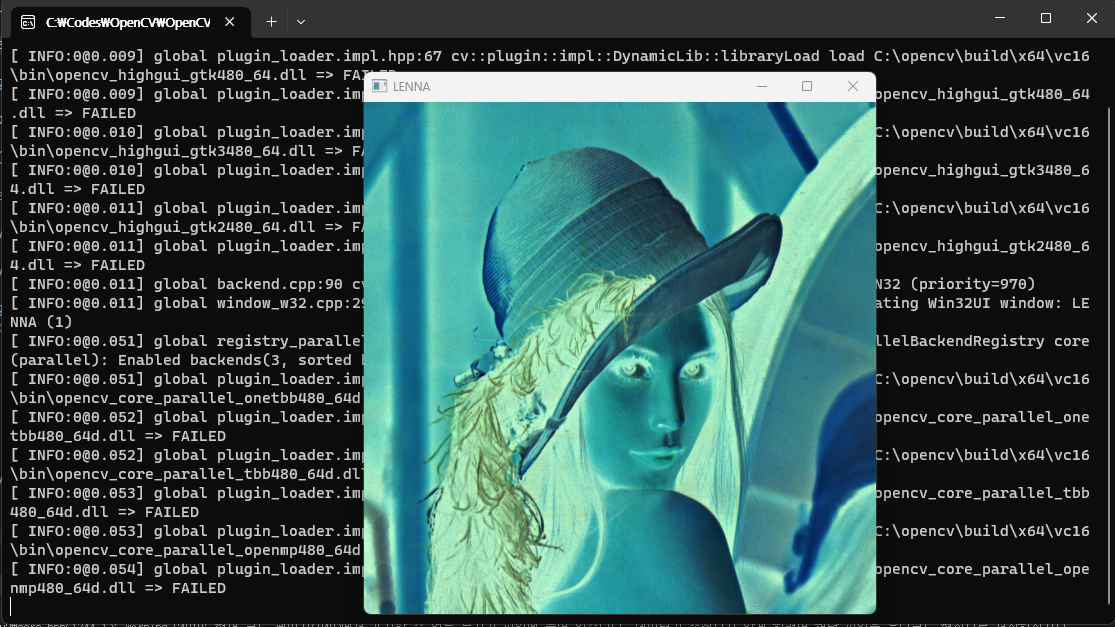Click the LENNA window app icon
The height and width of the screenshot is (627, 1115).
click(380, 86)
